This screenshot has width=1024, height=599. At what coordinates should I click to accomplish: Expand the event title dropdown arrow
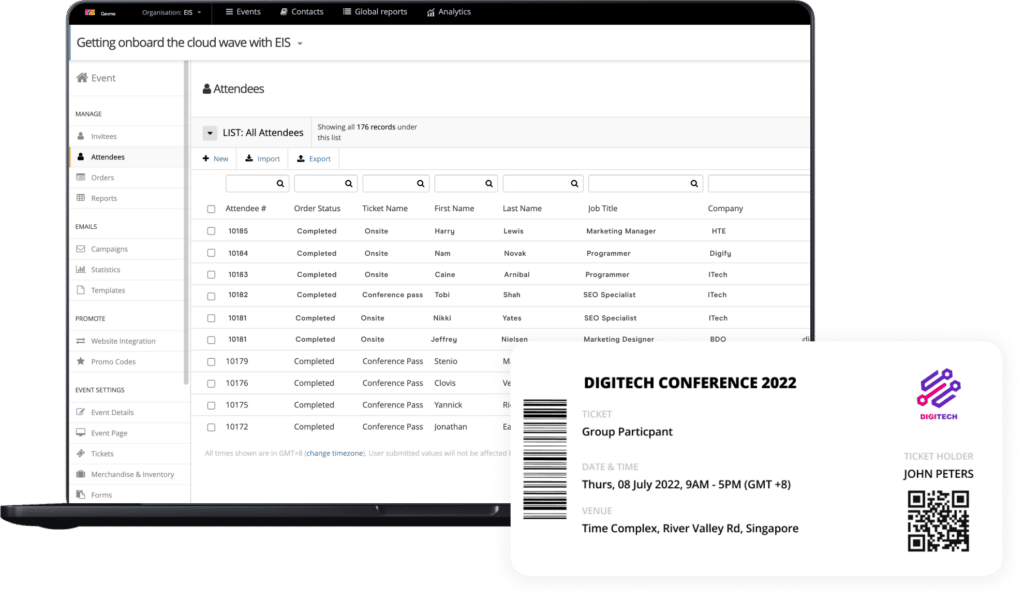click(x=300, y=44)
